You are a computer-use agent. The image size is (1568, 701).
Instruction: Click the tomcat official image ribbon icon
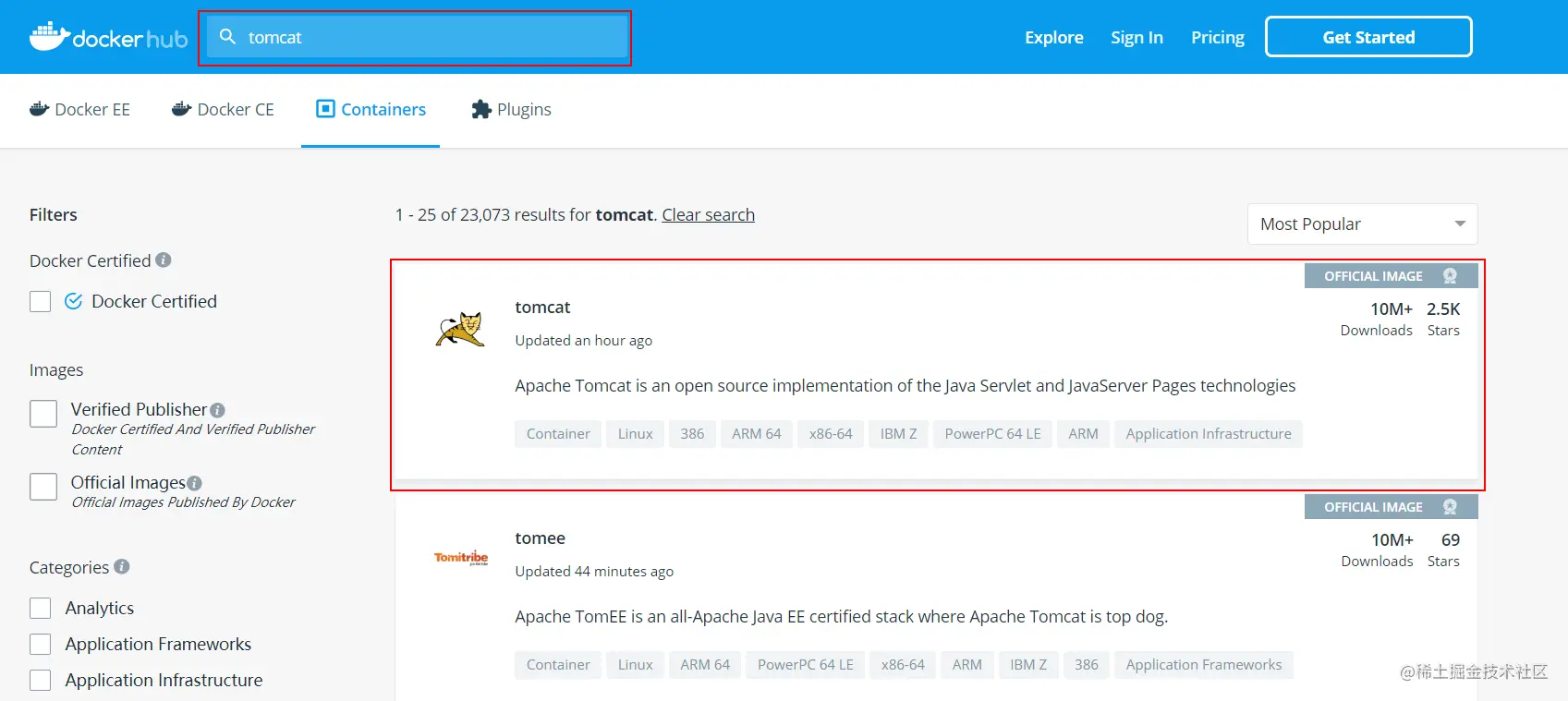pyautogui.click(x=1450, y=276)
